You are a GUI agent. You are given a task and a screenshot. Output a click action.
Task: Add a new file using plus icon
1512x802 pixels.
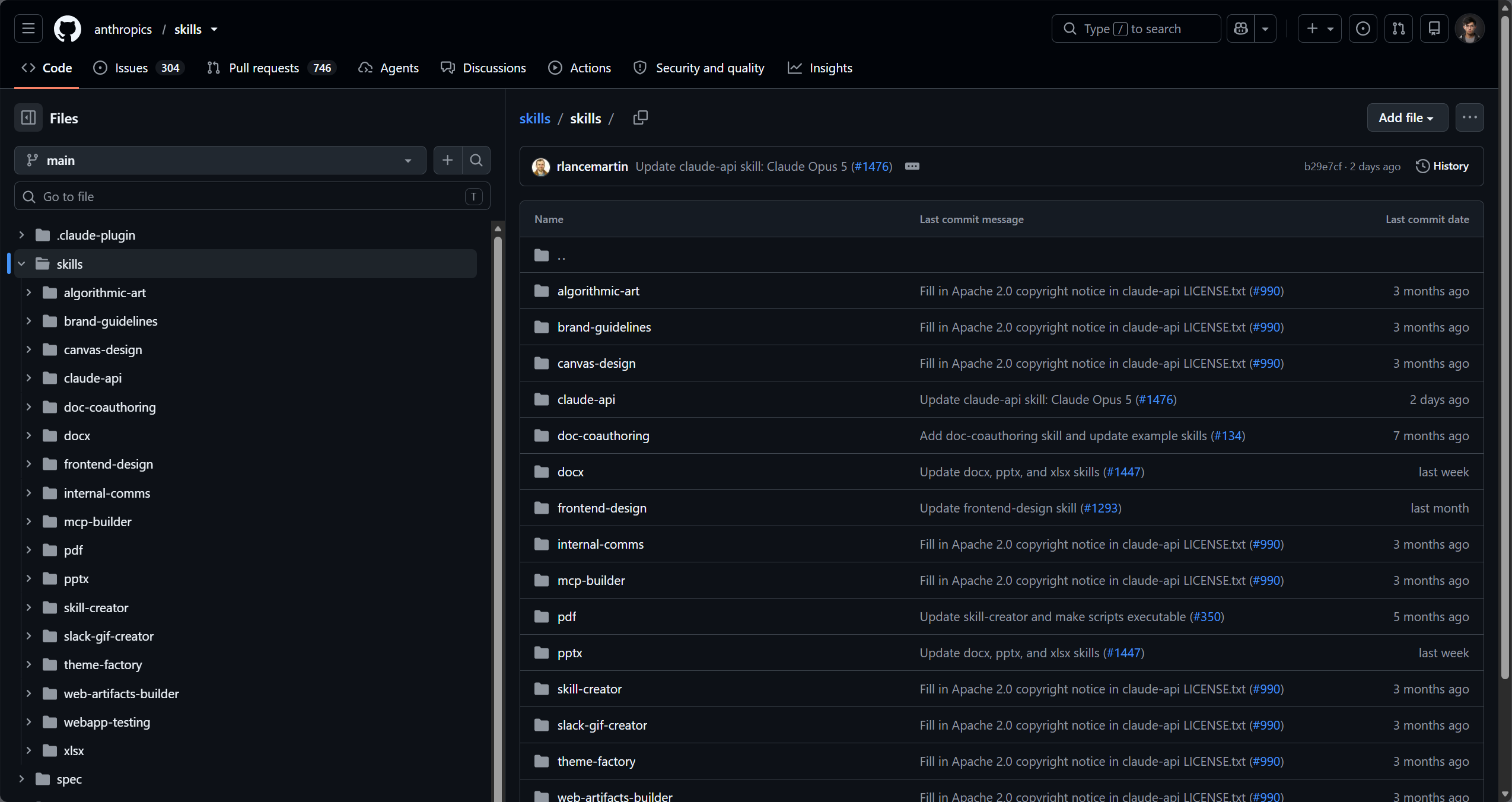point(448,160)
